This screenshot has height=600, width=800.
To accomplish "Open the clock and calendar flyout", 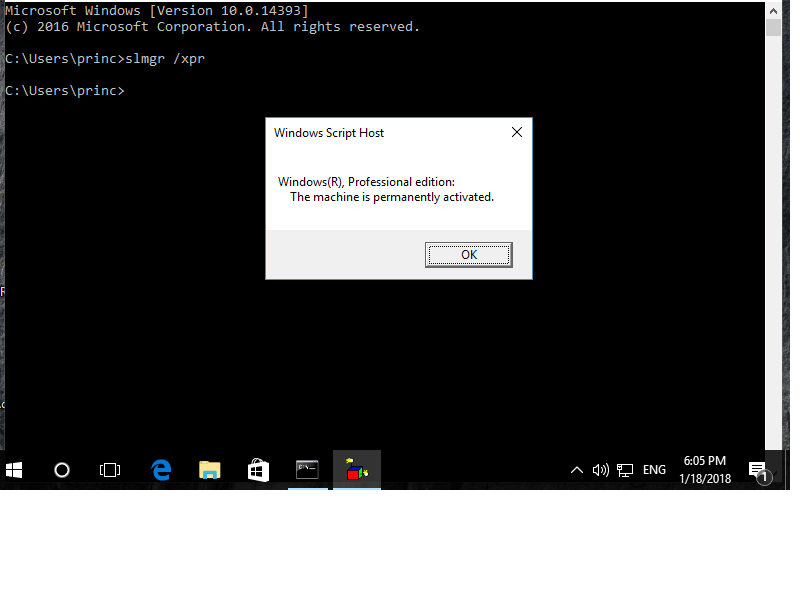I will pyautogui.click(x=705, y=470).
